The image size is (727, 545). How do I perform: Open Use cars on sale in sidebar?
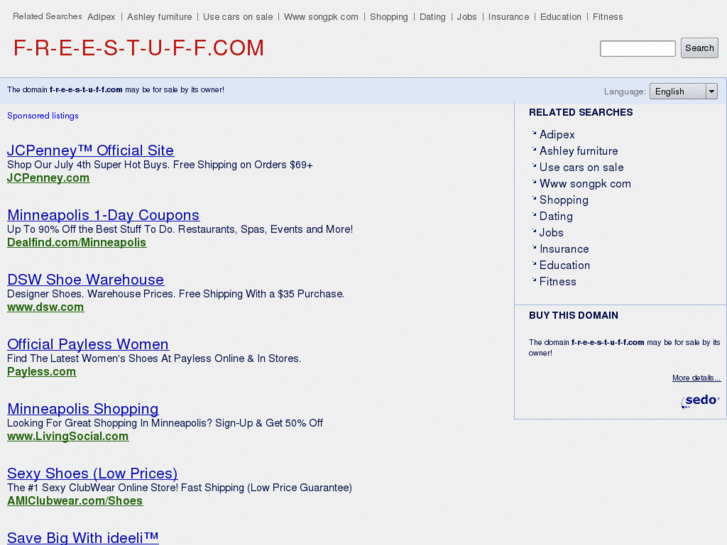(581, 167)
